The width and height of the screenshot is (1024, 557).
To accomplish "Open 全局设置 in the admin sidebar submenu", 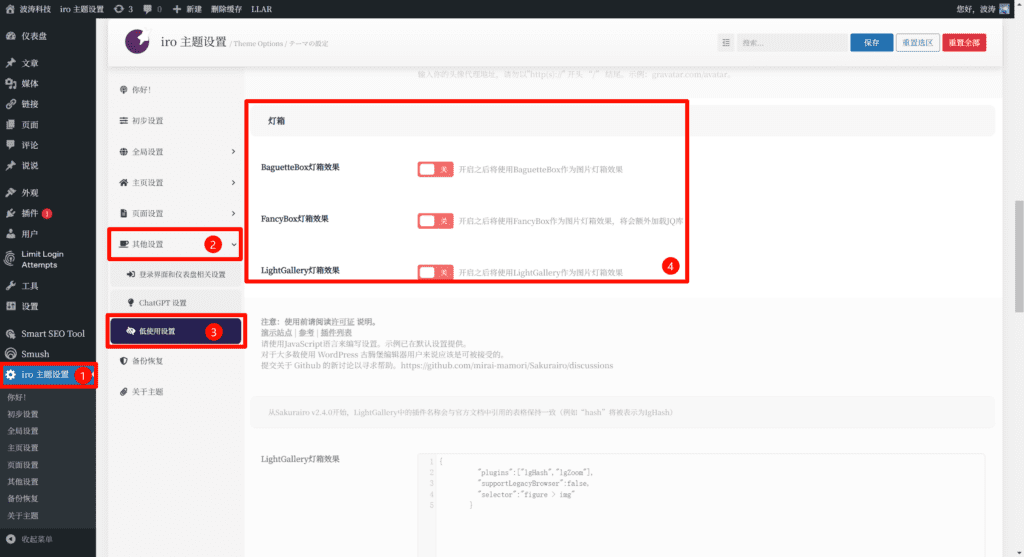I will click(23, 431).
